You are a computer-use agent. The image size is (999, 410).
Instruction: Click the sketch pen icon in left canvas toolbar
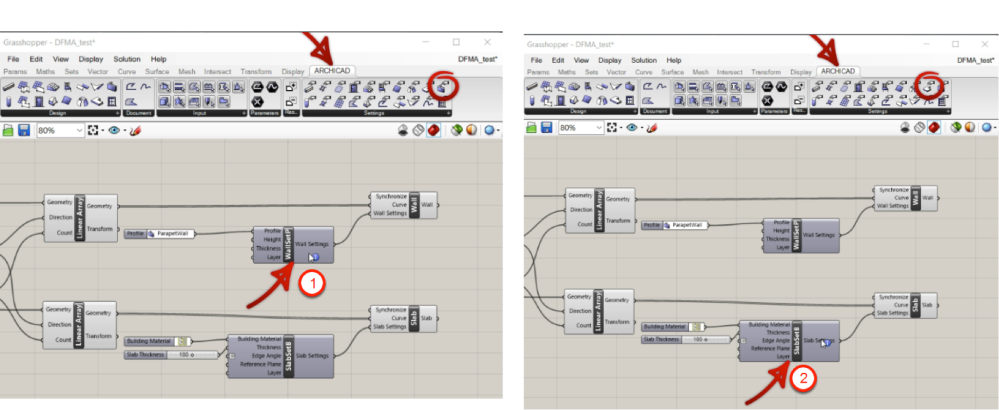[x=135, y=130]
